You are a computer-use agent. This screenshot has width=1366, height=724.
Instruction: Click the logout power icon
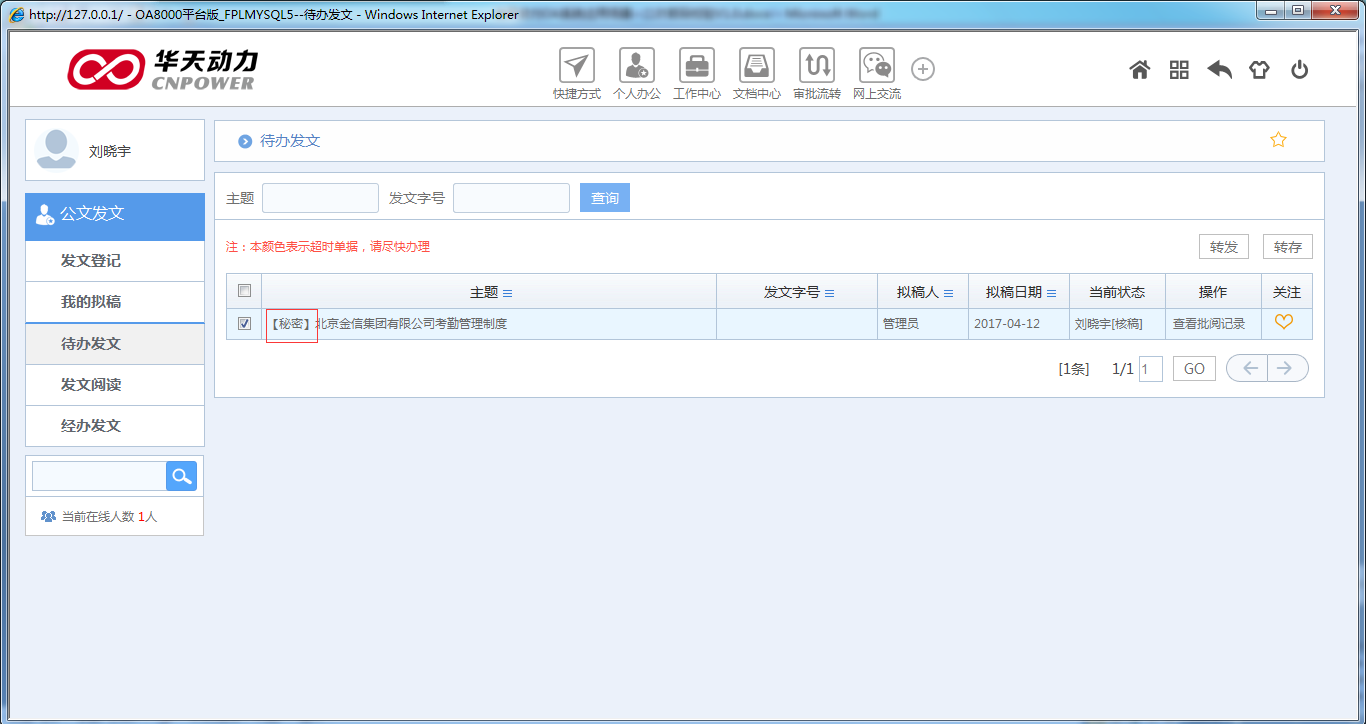[x=1299, y=70]
